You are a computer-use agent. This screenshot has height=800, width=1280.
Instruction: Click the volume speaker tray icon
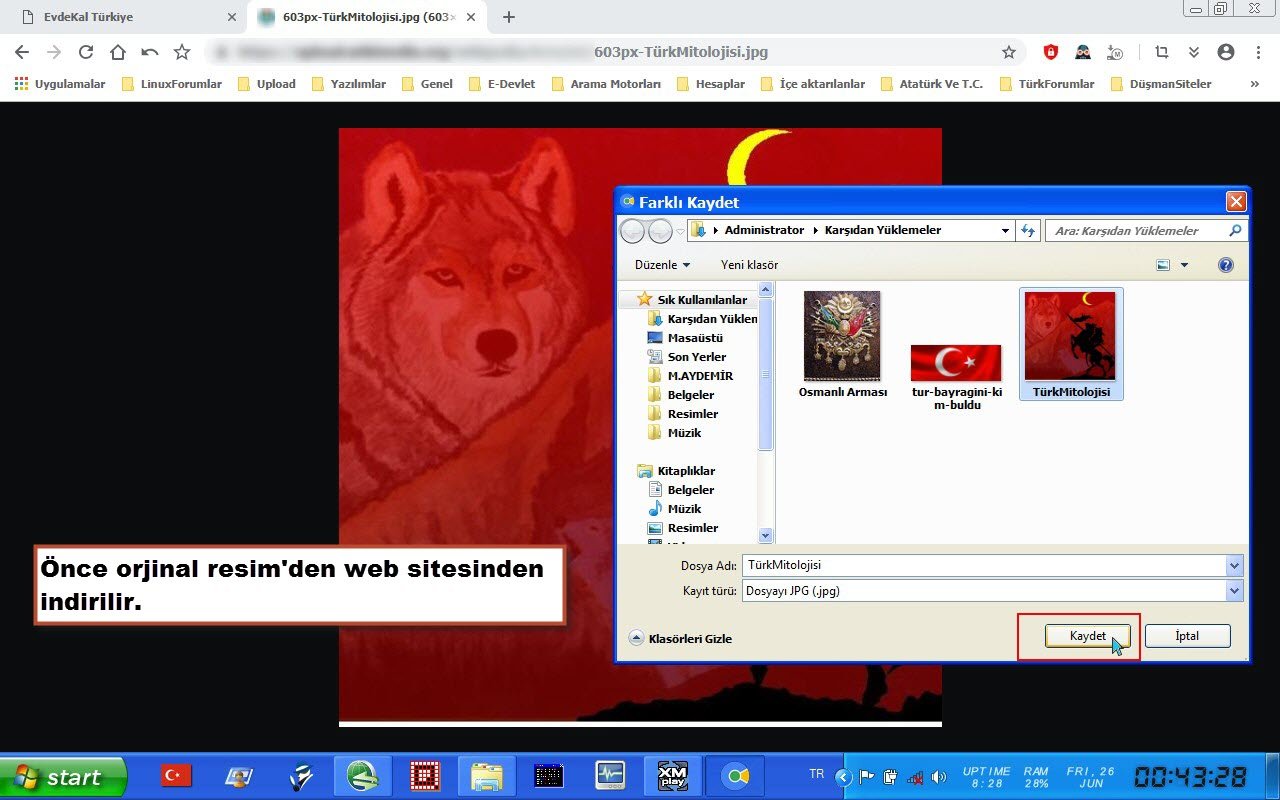coord(938,777)
